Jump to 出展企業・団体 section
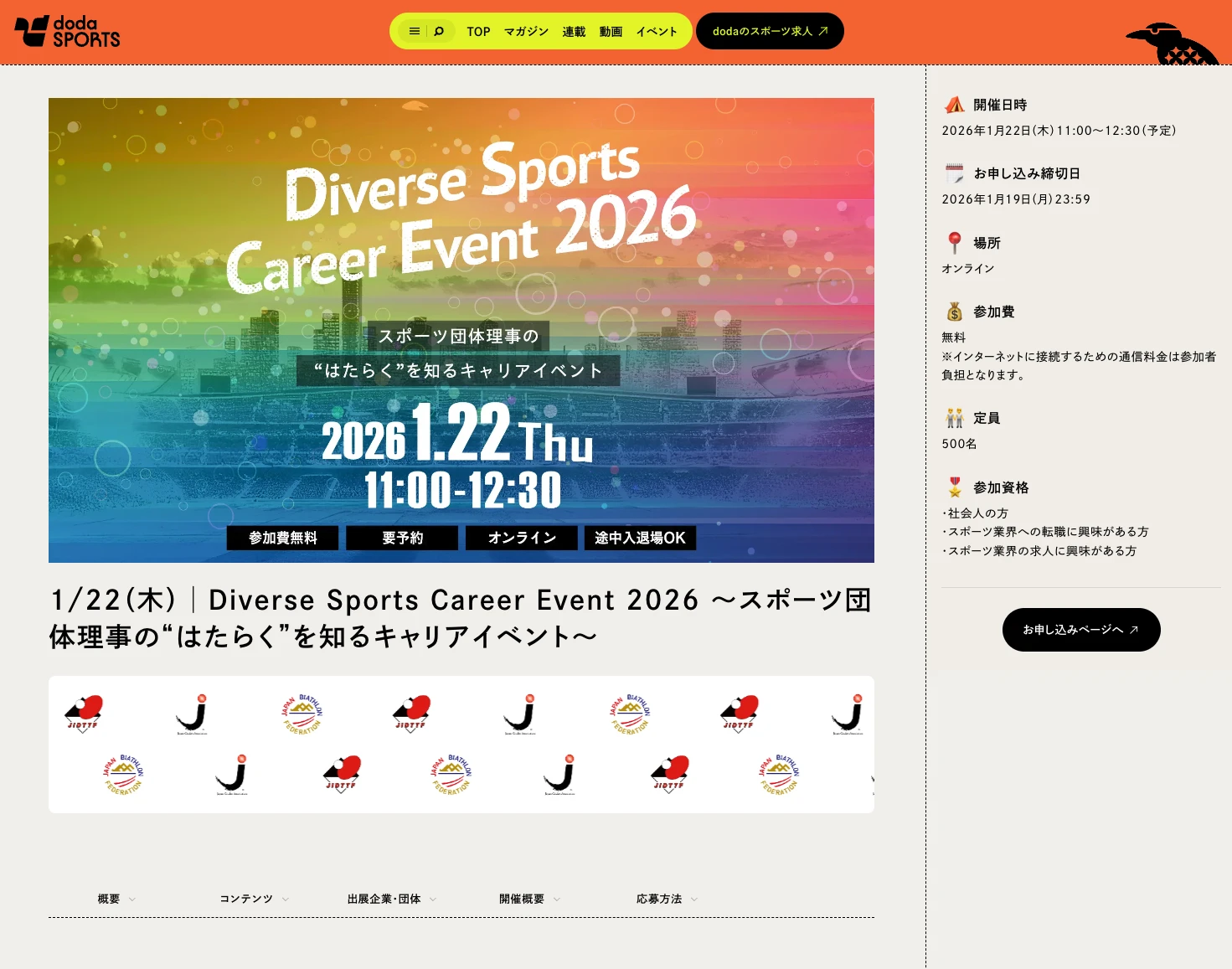 tap(391, 899)
